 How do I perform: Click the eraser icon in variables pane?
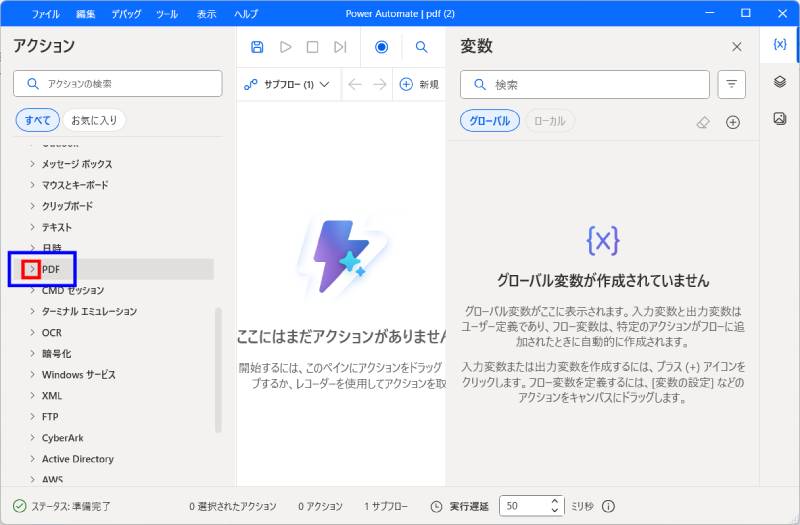click(703, 122)
